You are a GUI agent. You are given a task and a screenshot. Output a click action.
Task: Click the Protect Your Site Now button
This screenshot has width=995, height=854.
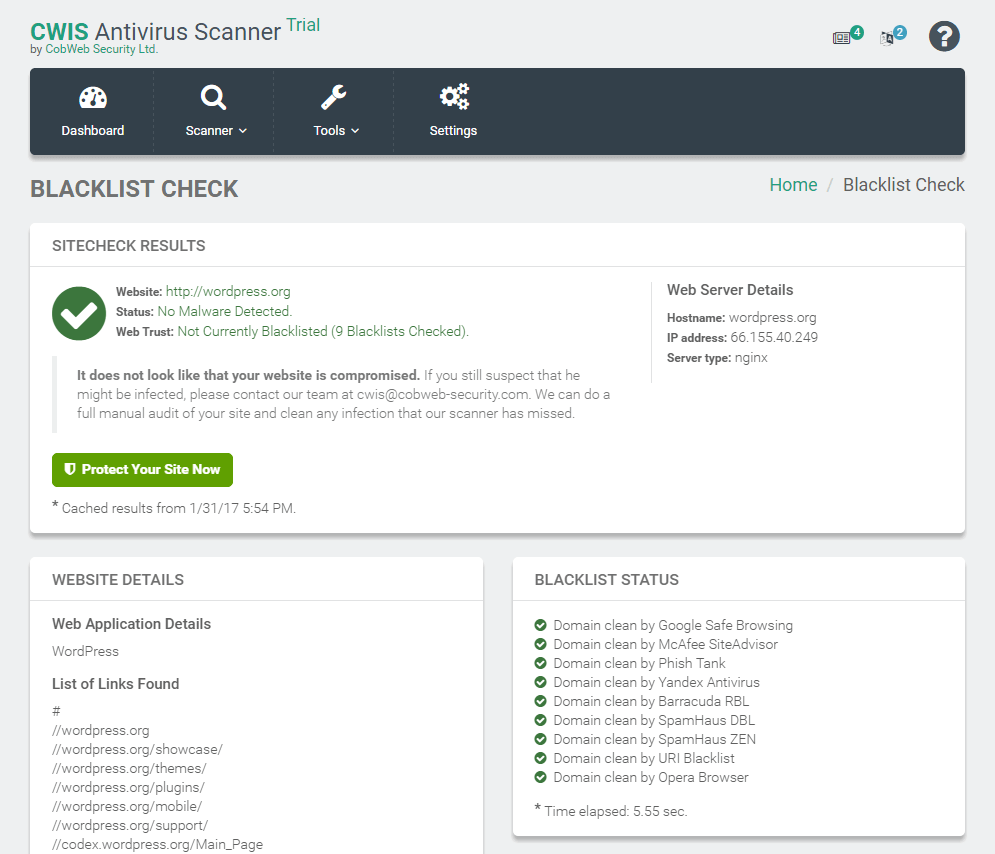pyautogui.click(x=142, y=469)
